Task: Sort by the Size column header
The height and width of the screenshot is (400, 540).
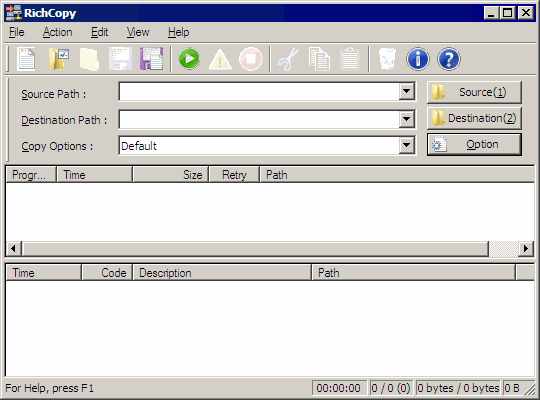Action: [171, 175]
